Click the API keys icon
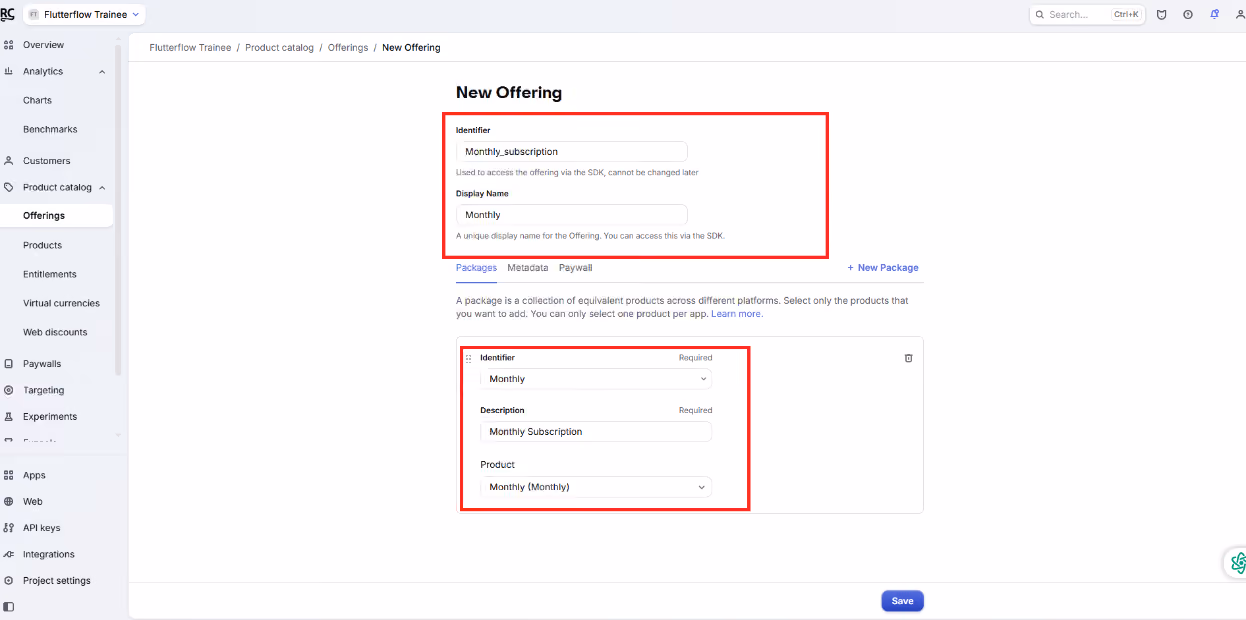The width and height of the screenshot is (1246, 620). tap(9, 528)
